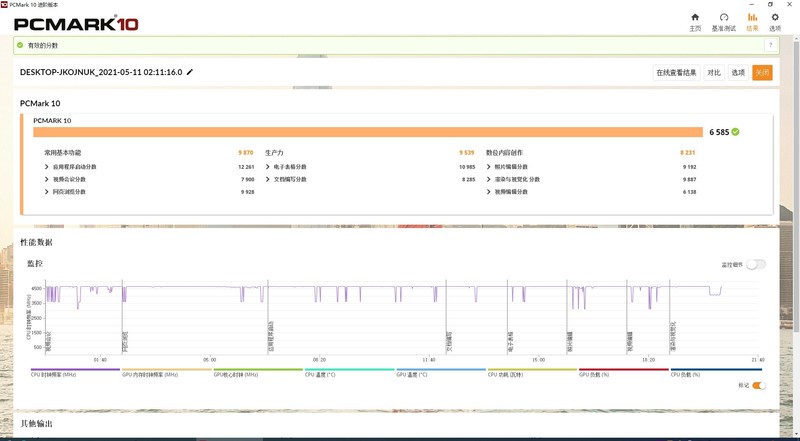Expand 电子表格分数 details
Image resolution: width=800 pixels, height=441 pixels.
click(x=268, y=166)
